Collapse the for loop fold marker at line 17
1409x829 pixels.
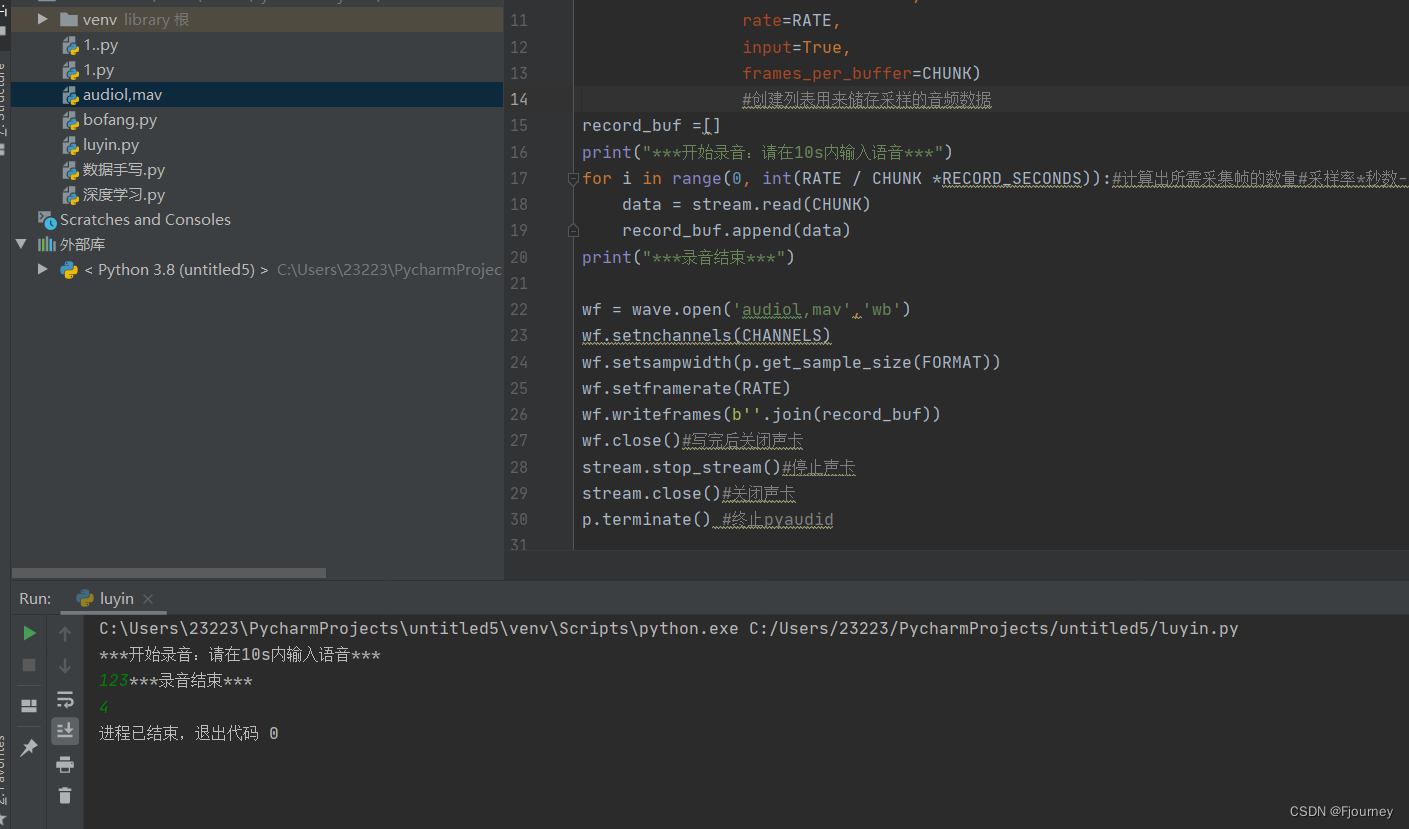tap(573, 178)
